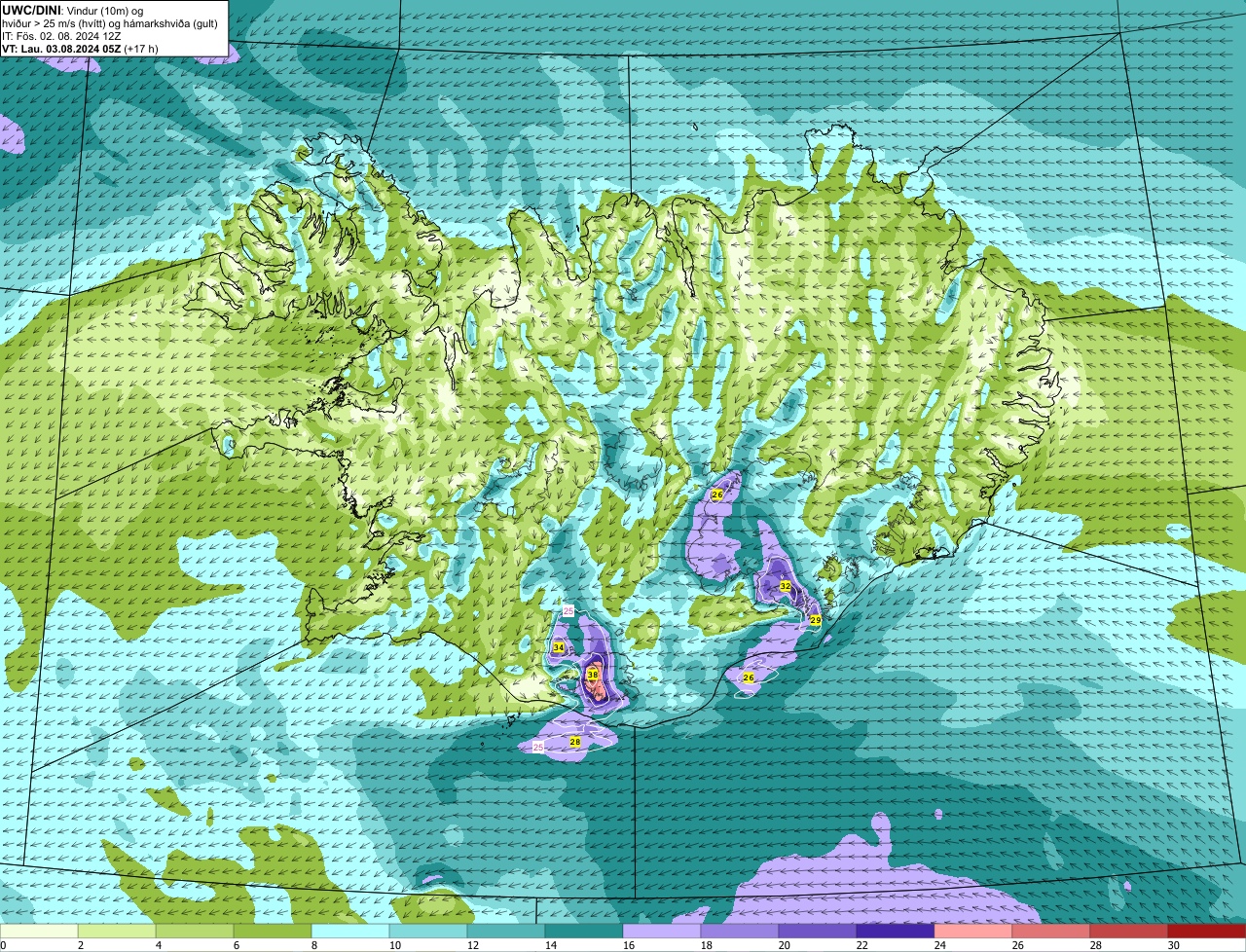Select the 2–4 m/s light green legend swatch
This screenshot has height=952, width=1246.
(117, 932)
